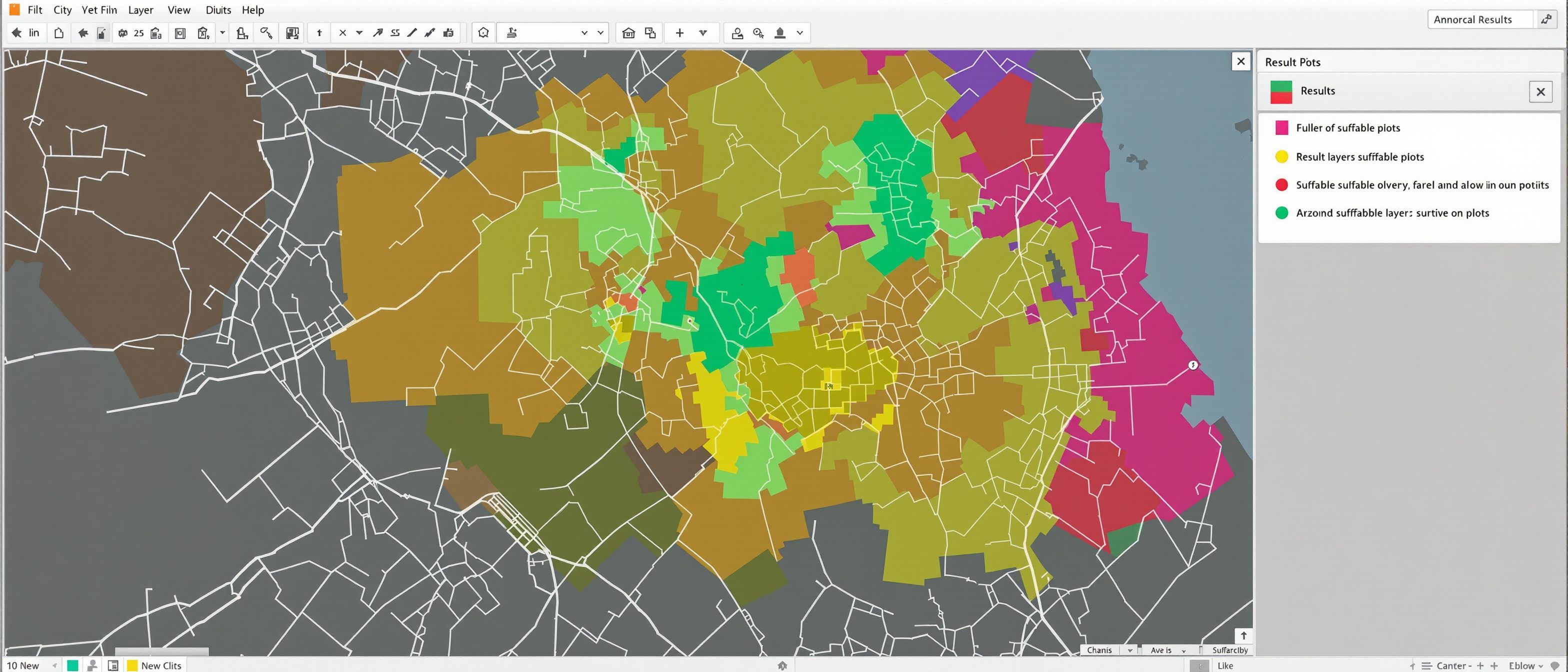Click the '10 New' status bar selector

[31, 665]
